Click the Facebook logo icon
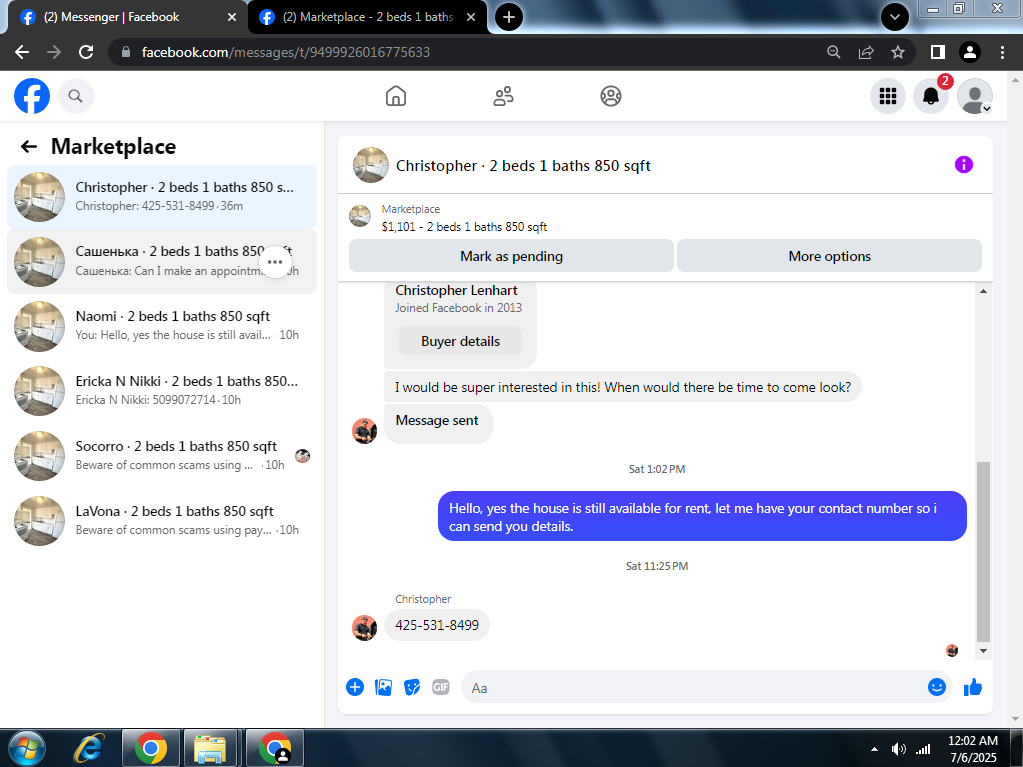 [32, 96]
